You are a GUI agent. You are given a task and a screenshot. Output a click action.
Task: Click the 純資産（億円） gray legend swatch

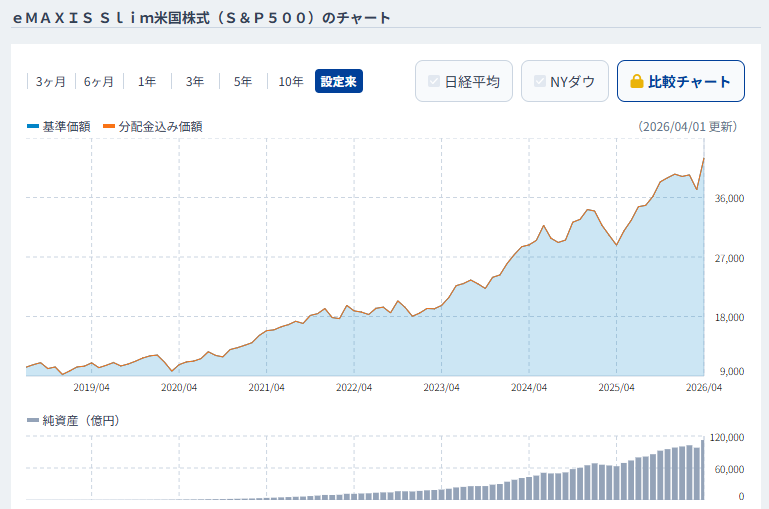pyautogui.click(x=33, y=420)
